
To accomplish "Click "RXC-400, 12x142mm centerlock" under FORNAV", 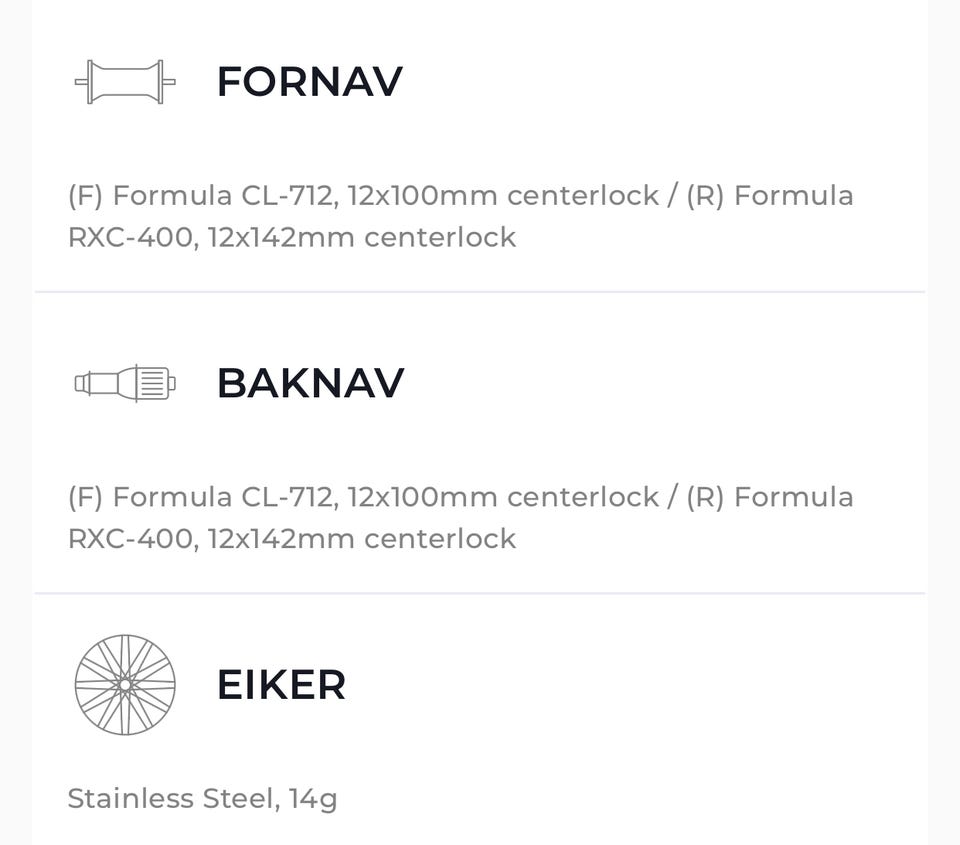I will pyautogui.click(x=292, y=238).
